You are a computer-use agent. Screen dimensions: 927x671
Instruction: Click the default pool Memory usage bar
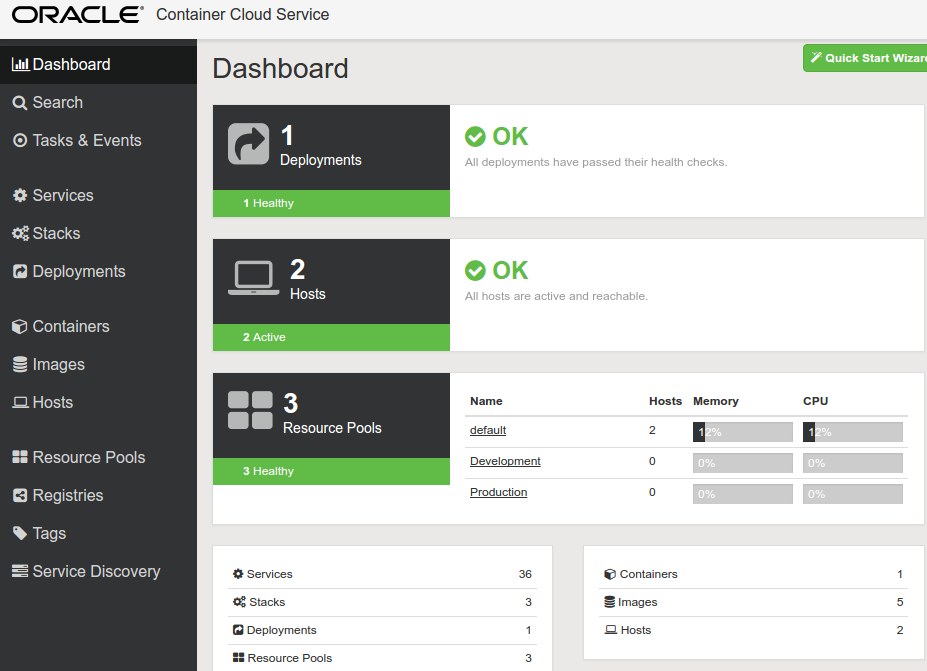(x=743, y=432)
